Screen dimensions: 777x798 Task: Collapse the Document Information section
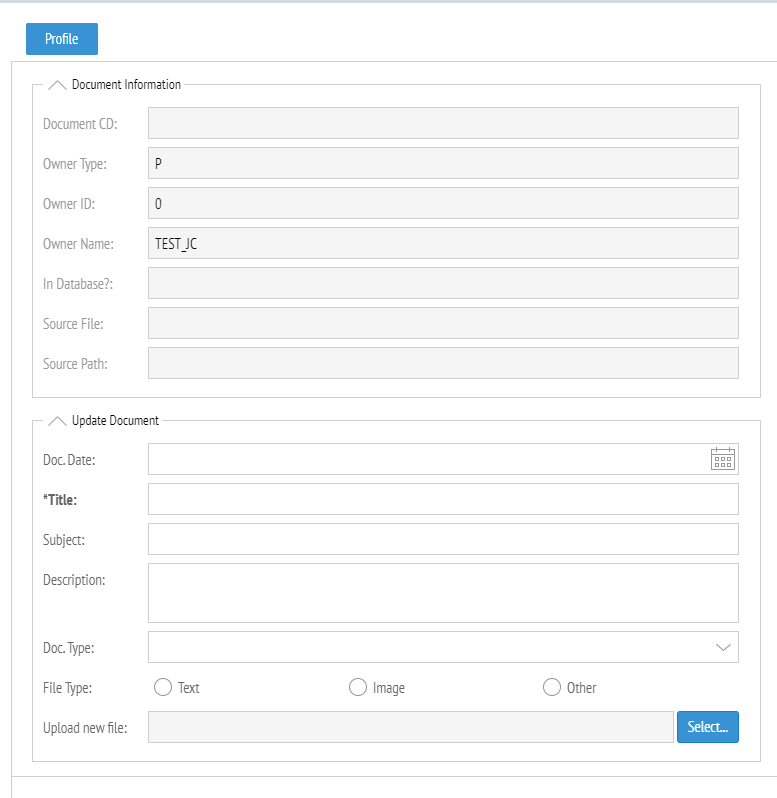tap(57, 85)
